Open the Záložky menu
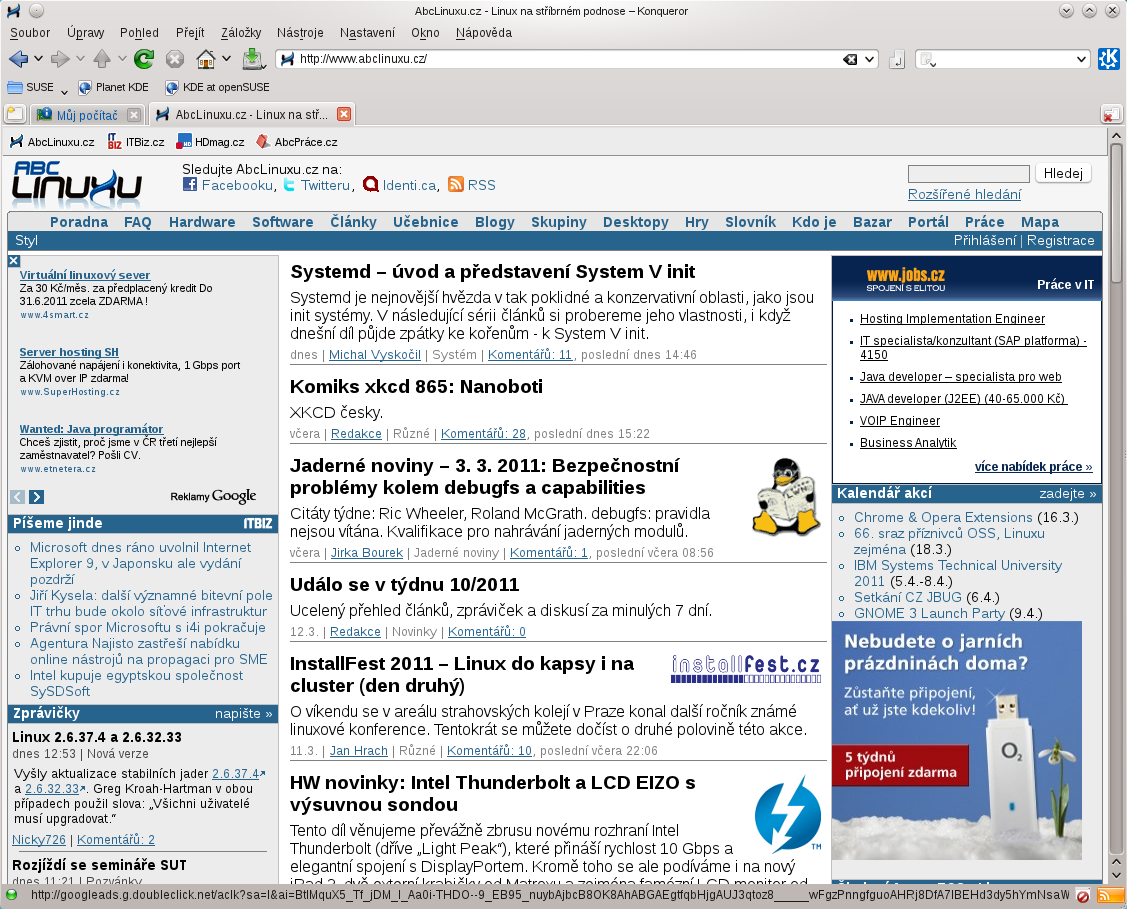 click(x=241, y=32)
